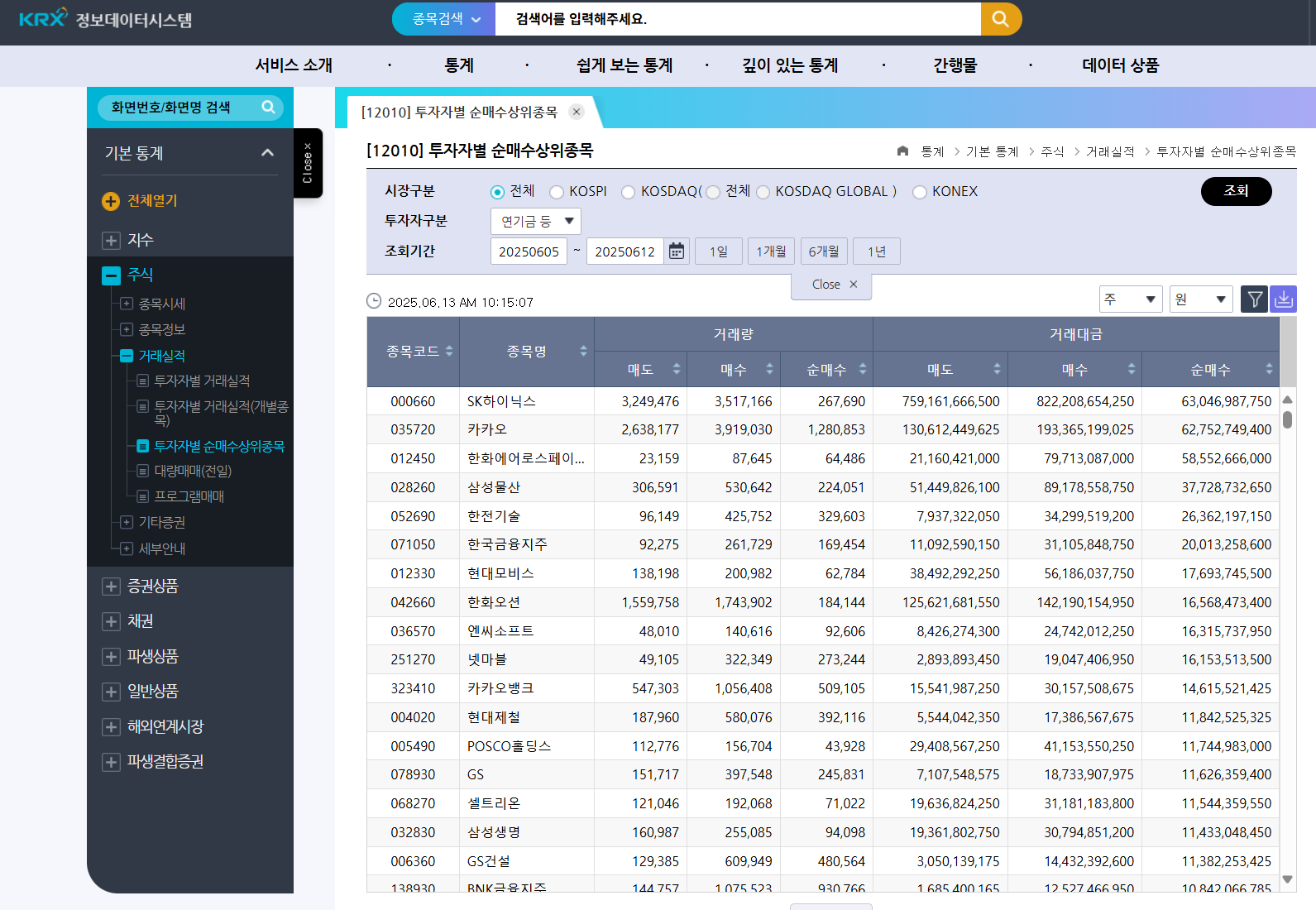Open the 주 unit dropdown
This screenshot has height=910, width=1316.
tap(1131, 299)
